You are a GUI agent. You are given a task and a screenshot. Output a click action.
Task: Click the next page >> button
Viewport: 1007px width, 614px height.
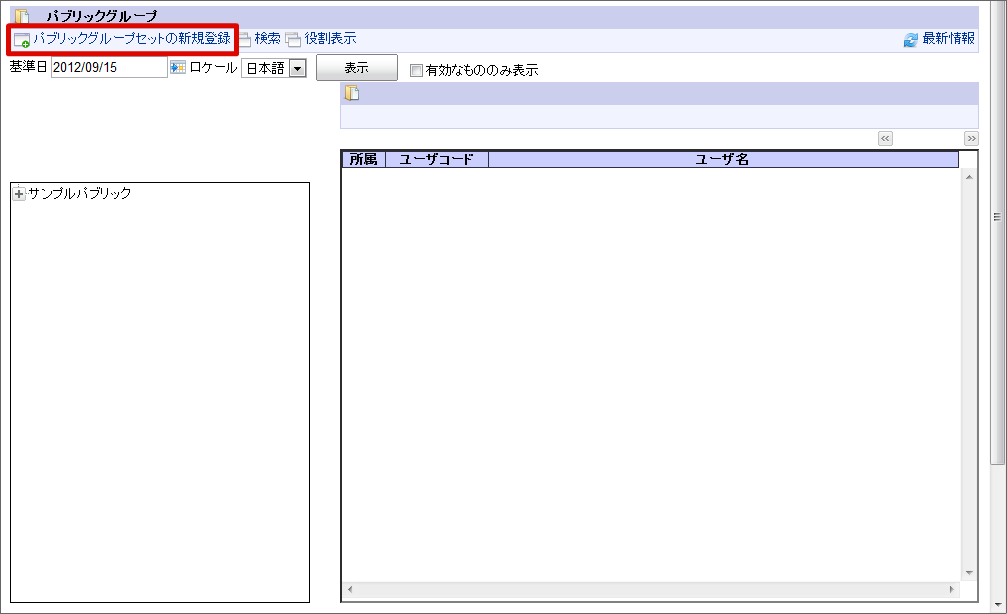pos(971,138)
